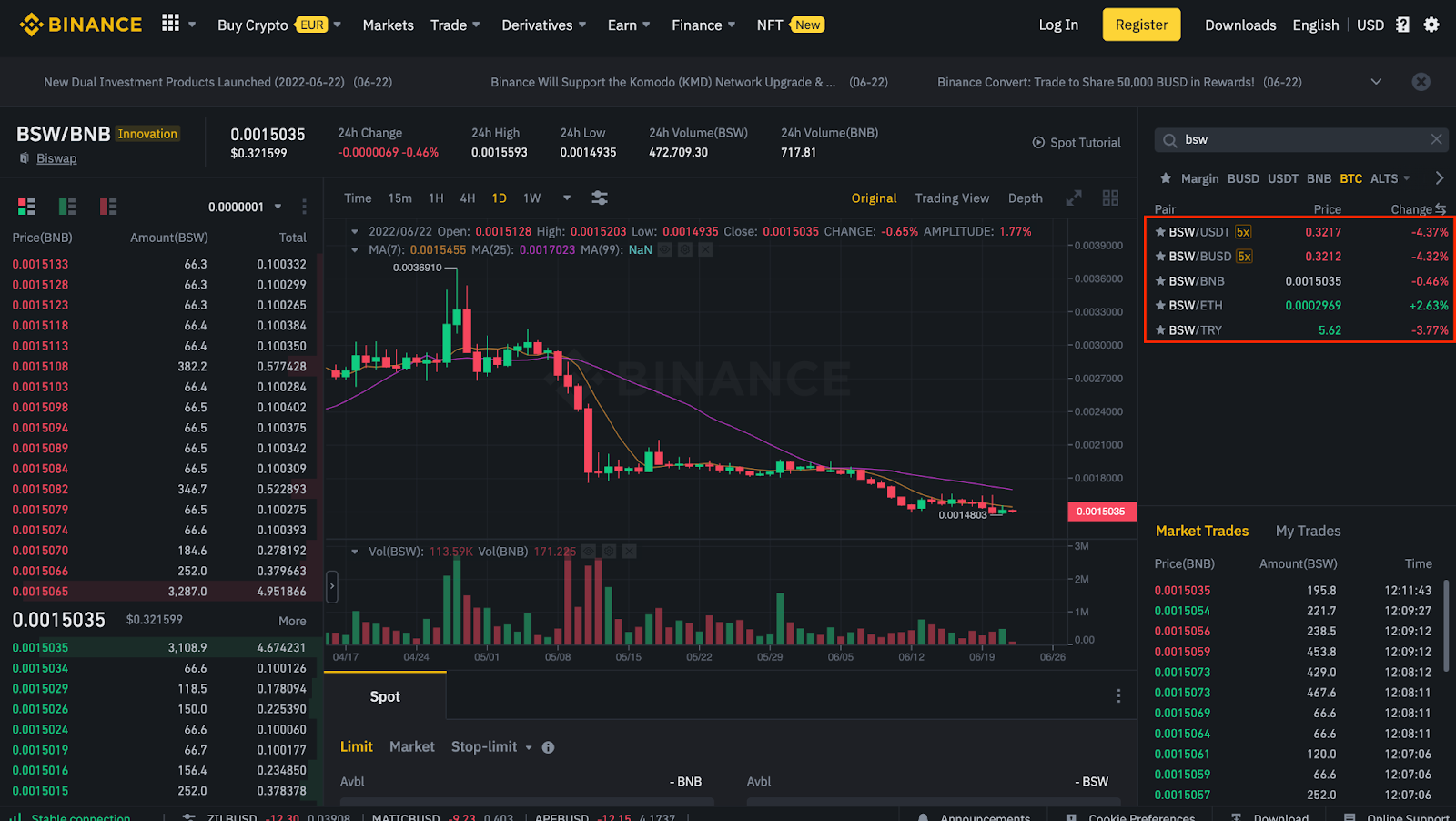
Task: Click Stop-limit info icon
Action: pyautogui.click(x=548, y=747)
